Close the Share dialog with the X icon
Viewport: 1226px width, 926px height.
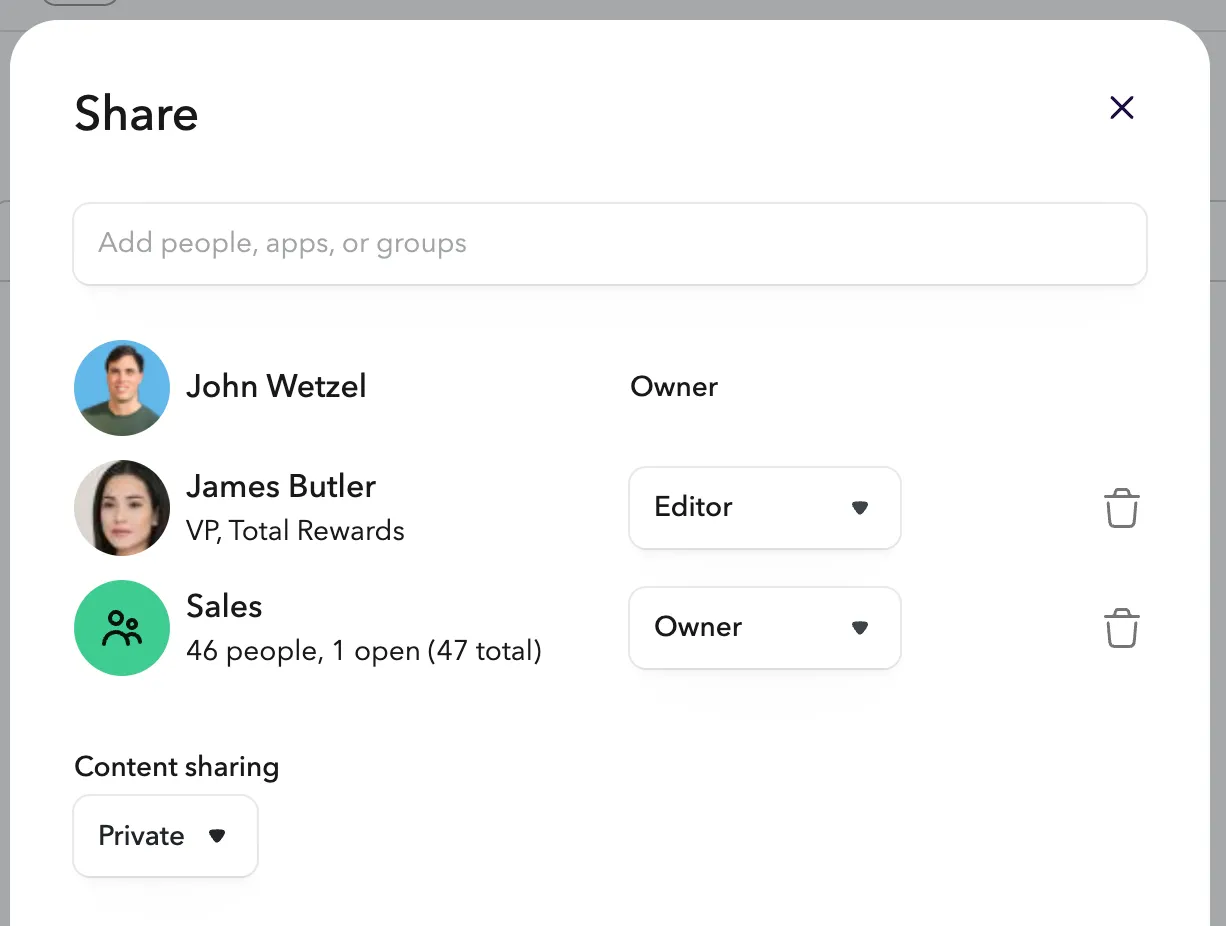[1122, 108]
